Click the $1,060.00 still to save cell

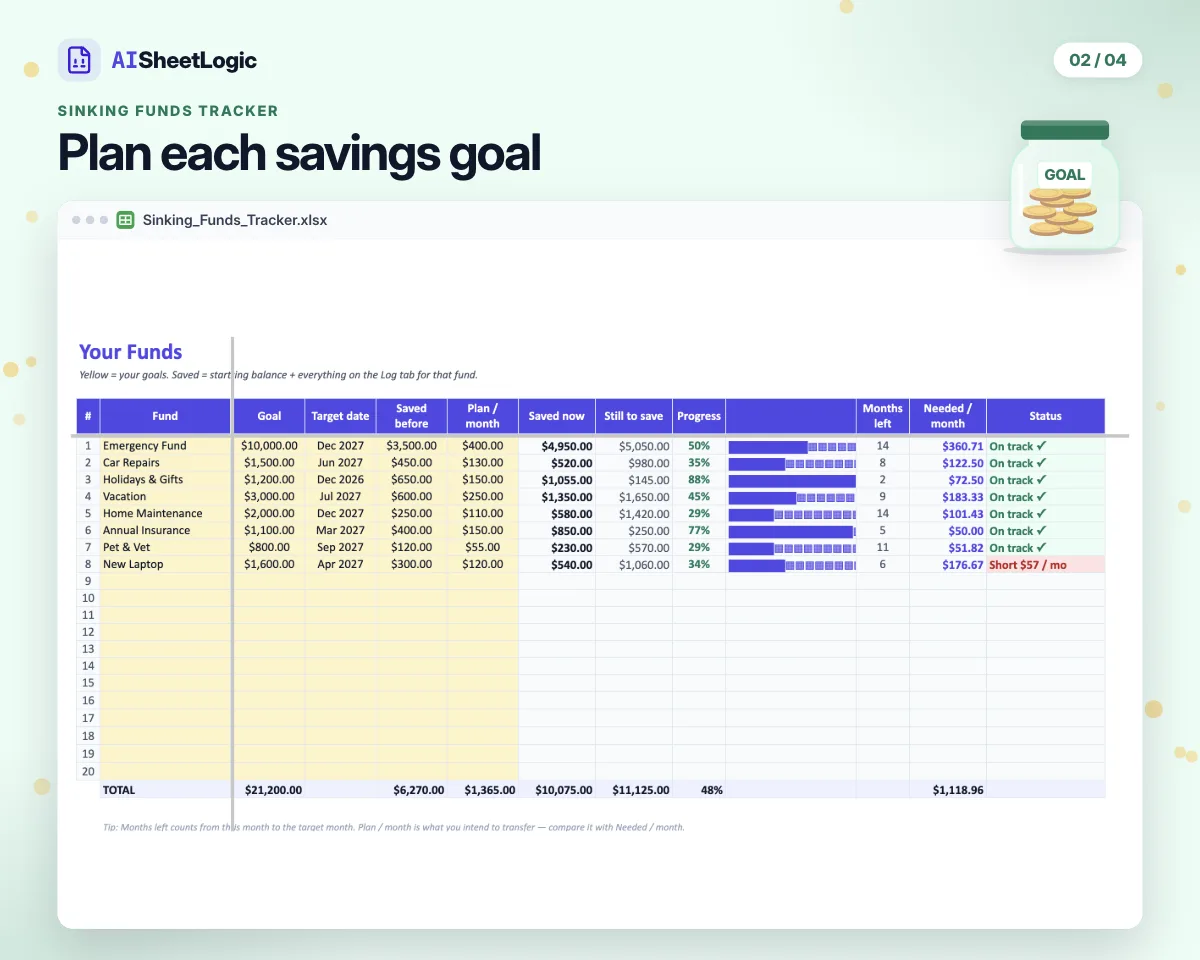[634, 565]
